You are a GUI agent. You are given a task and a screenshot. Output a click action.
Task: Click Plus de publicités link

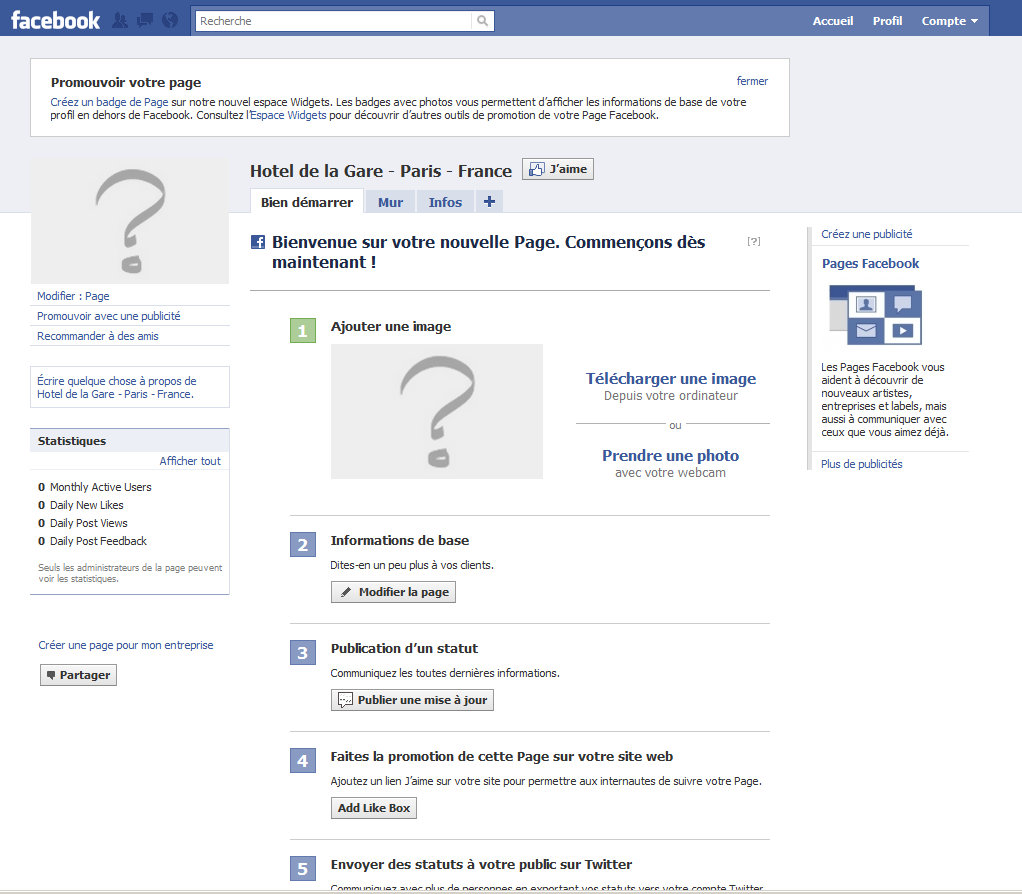tap(862, 464)
